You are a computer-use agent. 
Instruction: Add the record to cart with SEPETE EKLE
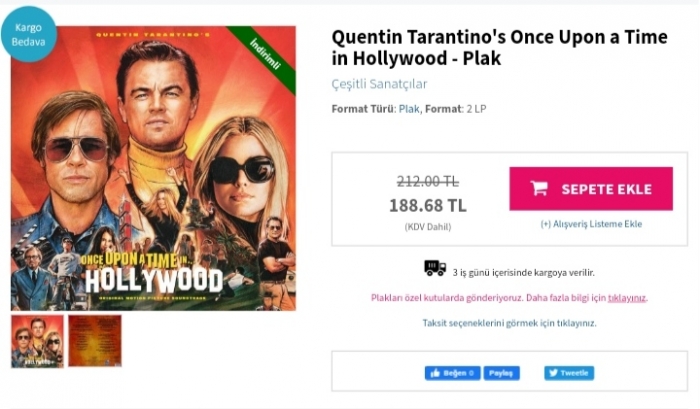591,189
